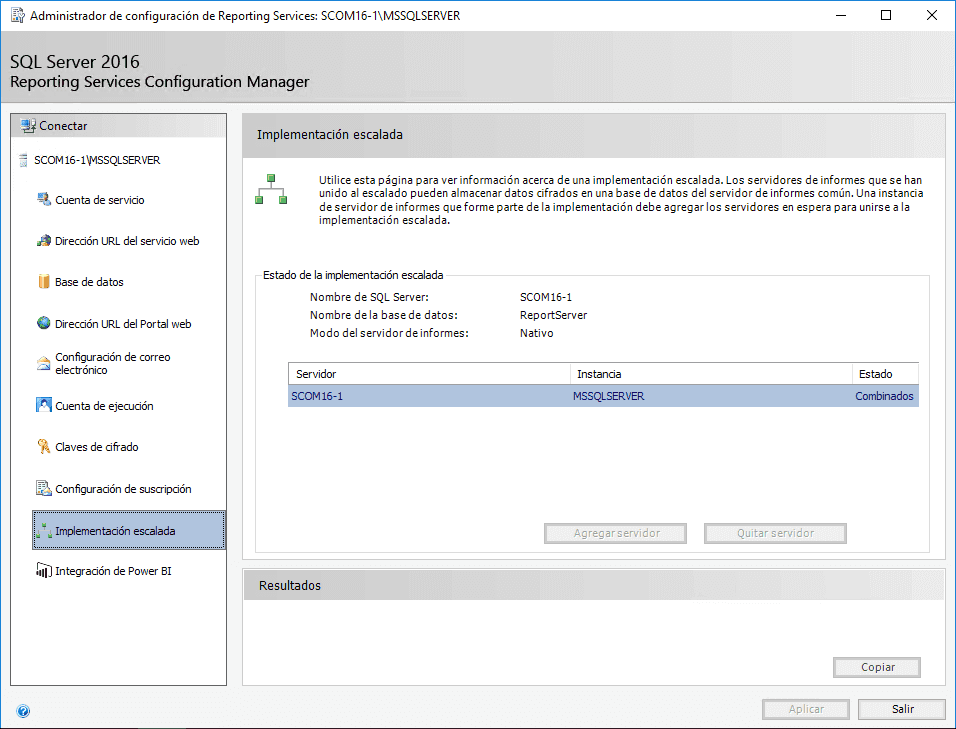This screenshot has height=729, width=956.
Task: Click the Dirección URL del servicio web icon
Action: click(x=43, y=241)
